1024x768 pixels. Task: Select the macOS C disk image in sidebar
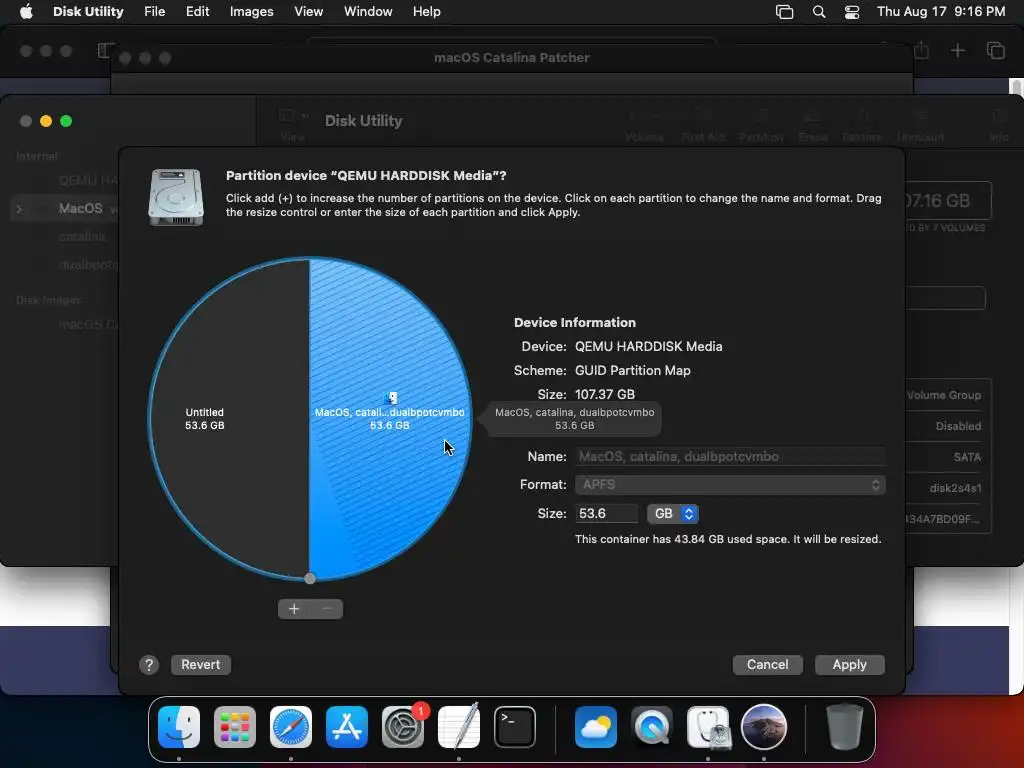(x=88, y=325)
